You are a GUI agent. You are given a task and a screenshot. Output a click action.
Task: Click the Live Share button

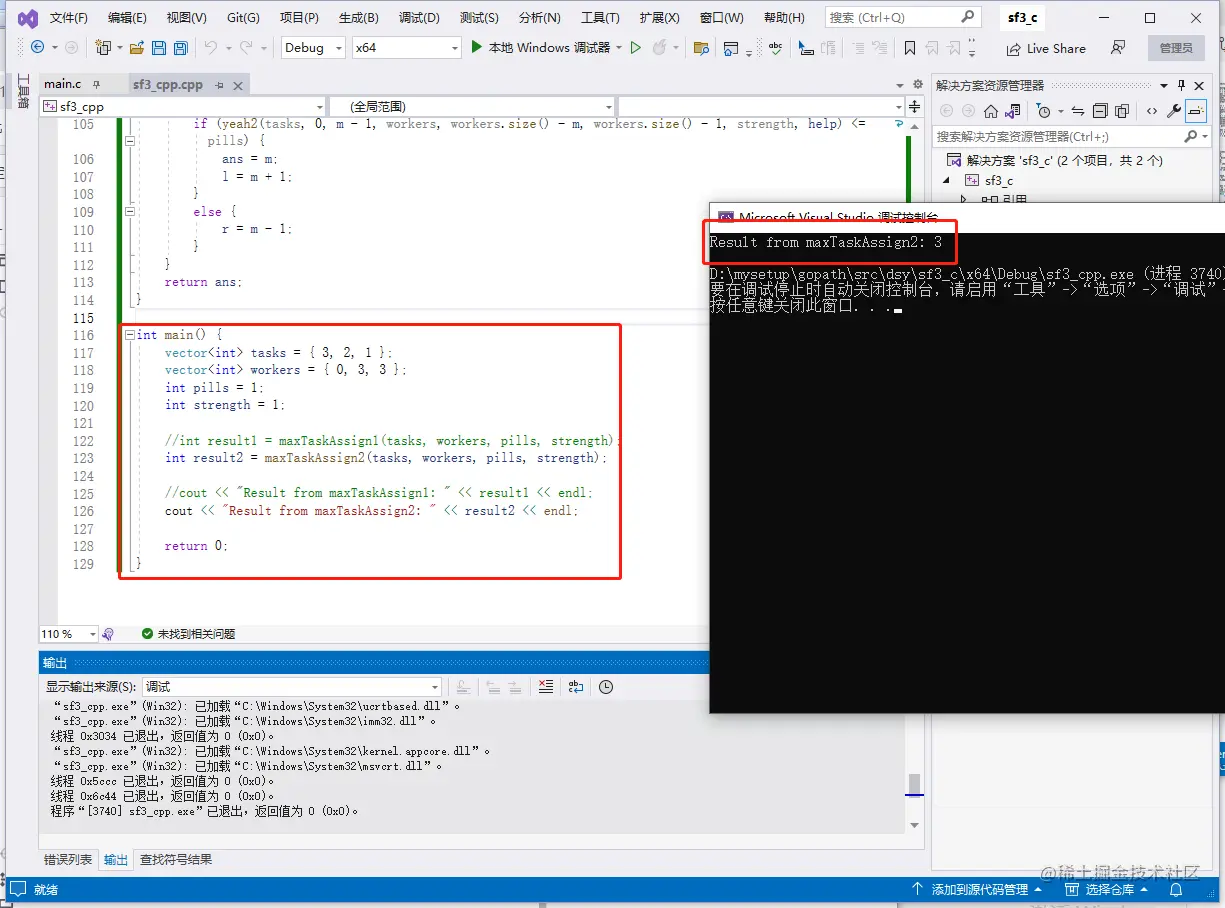tap(1046, 48)
